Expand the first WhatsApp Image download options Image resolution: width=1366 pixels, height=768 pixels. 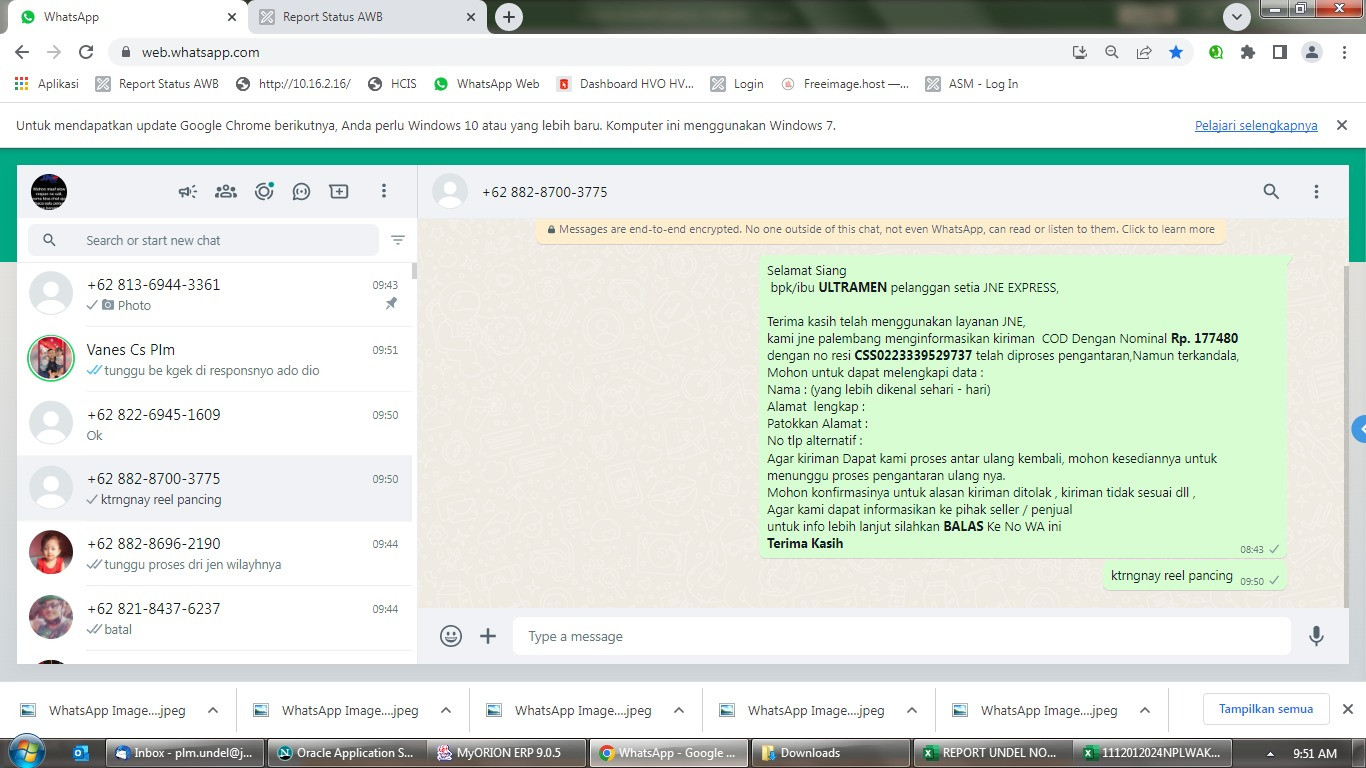point(213,710)
